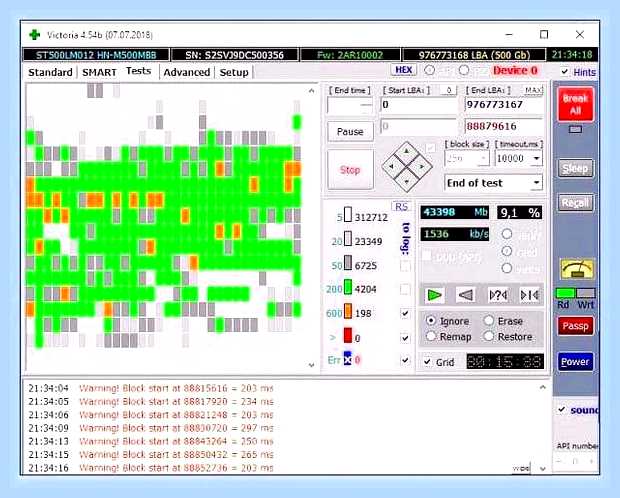Viewport: 620px width, 498px height.
Task: Click log row for block 88830720
Action: click(x=151, y=428)
